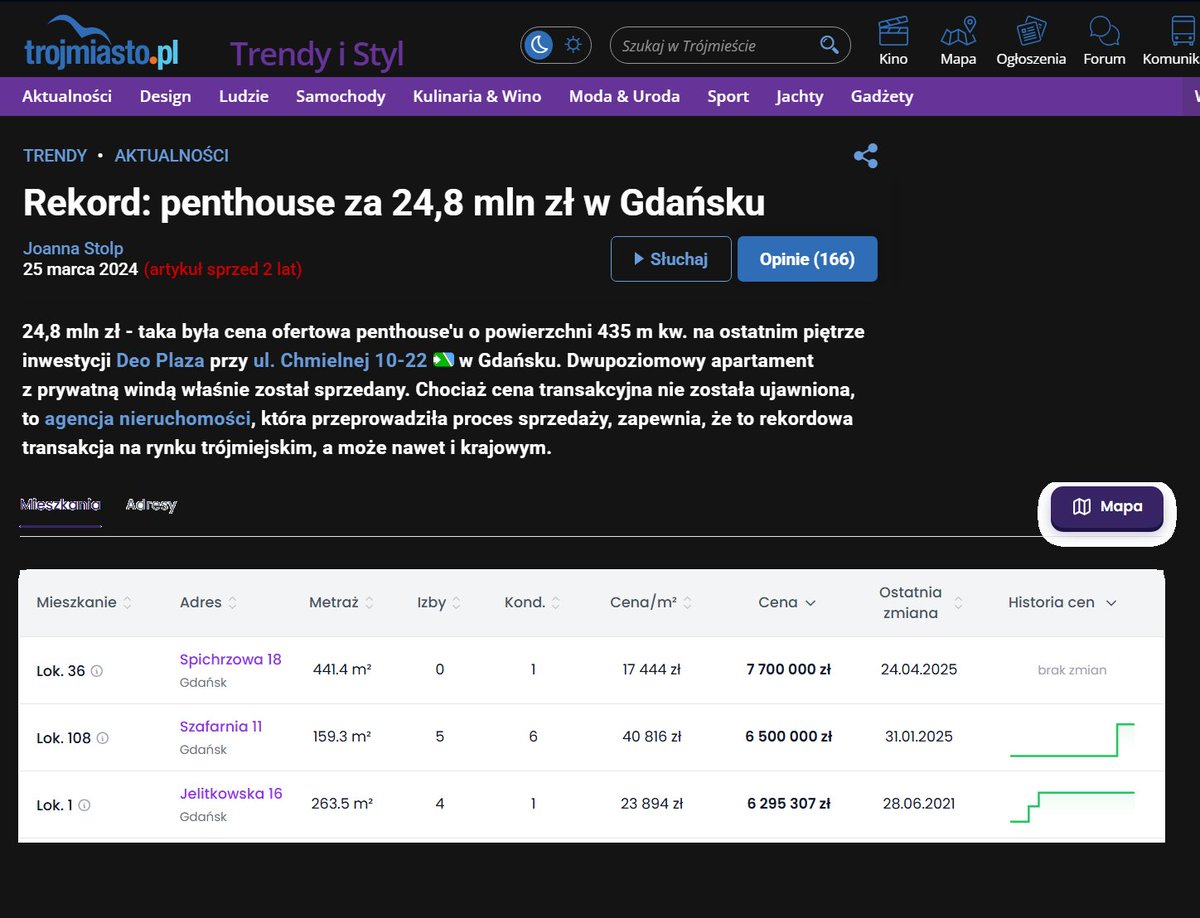The width and height of the screenshot is (1200, 918).
Task: Open the purple Mapa button
Action: 1107,507
